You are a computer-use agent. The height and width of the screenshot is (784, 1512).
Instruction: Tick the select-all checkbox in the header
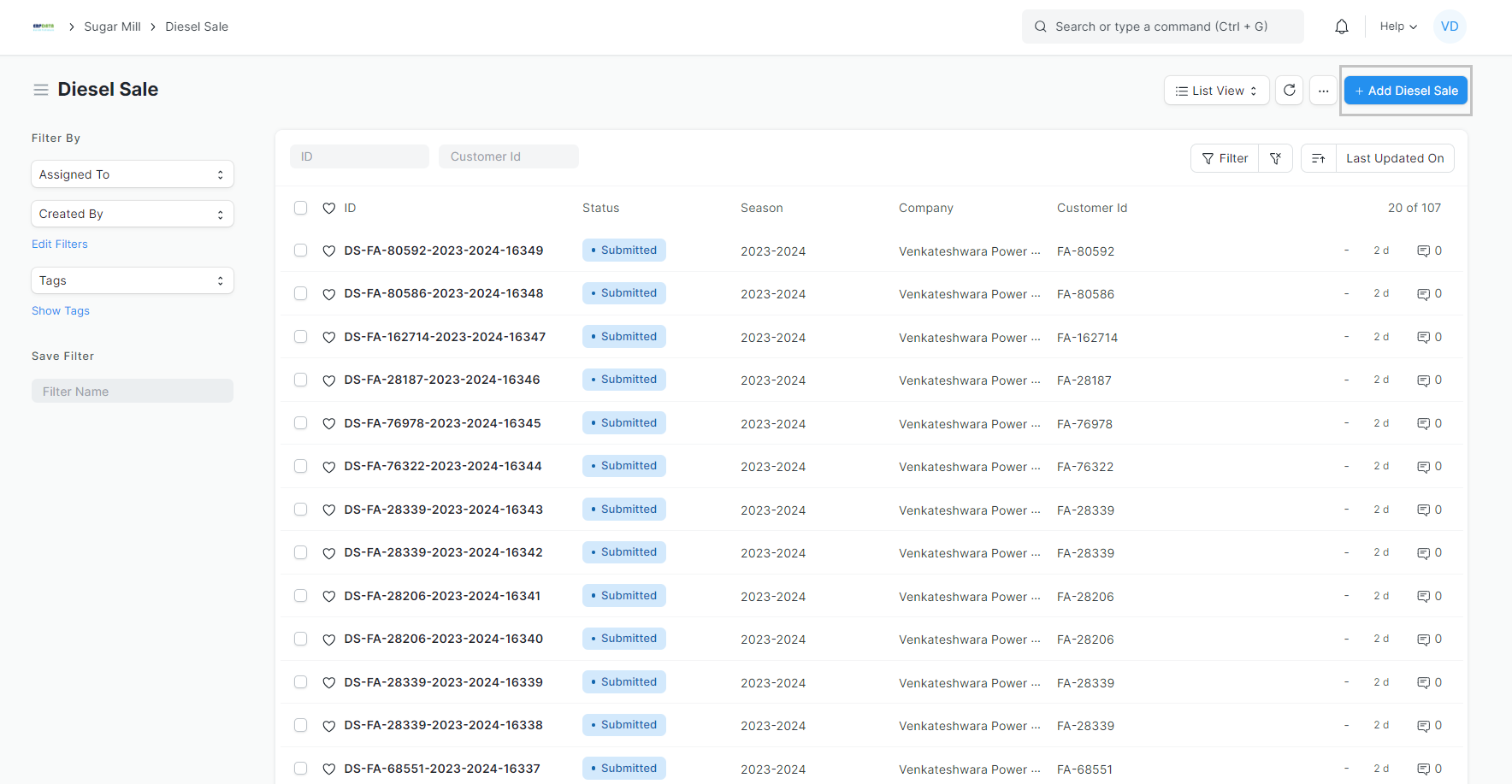pos(300,208)
